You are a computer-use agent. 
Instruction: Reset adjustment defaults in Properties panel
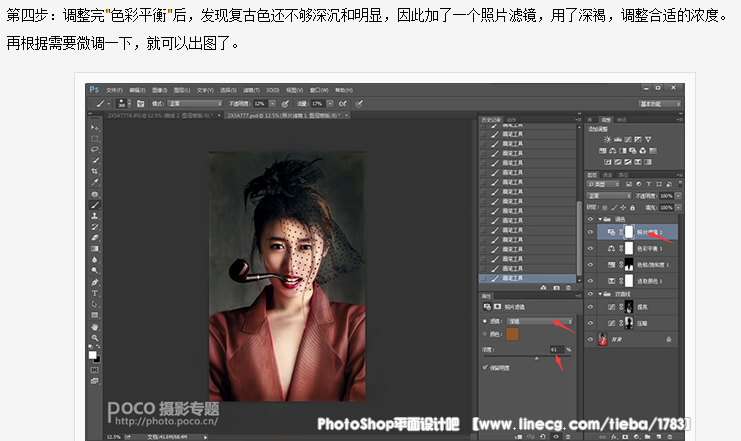[543, 437]
